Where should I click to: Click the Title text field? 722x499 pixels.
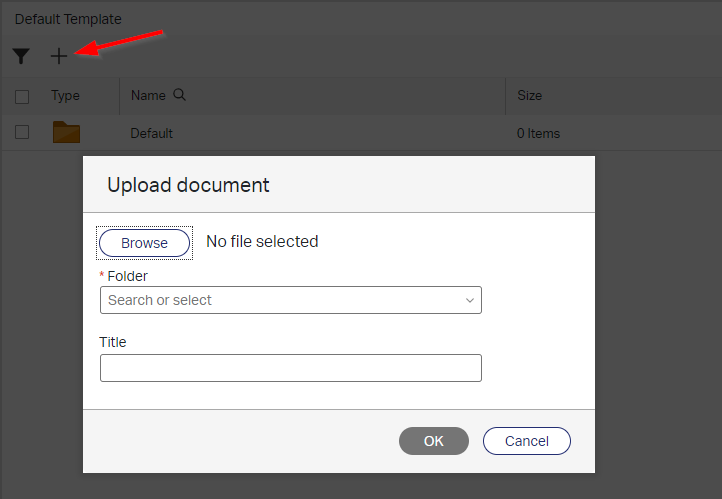pos(290,368)
